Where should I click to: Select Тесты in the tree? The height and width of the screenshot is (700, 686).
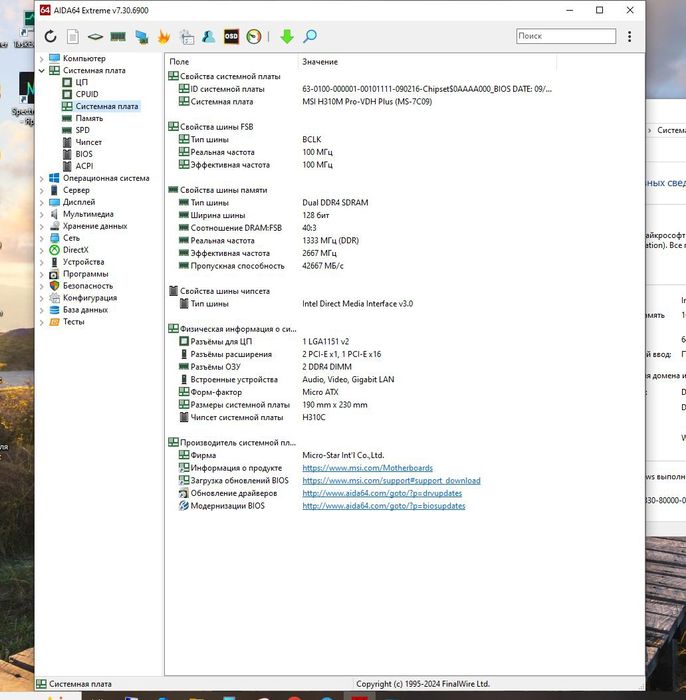pos(73,322)
